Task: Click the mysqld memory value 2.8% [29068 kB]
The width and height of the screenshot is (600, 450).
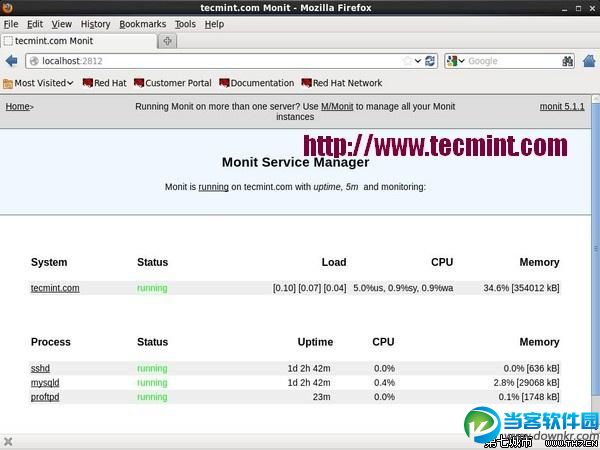Action: 526,383
